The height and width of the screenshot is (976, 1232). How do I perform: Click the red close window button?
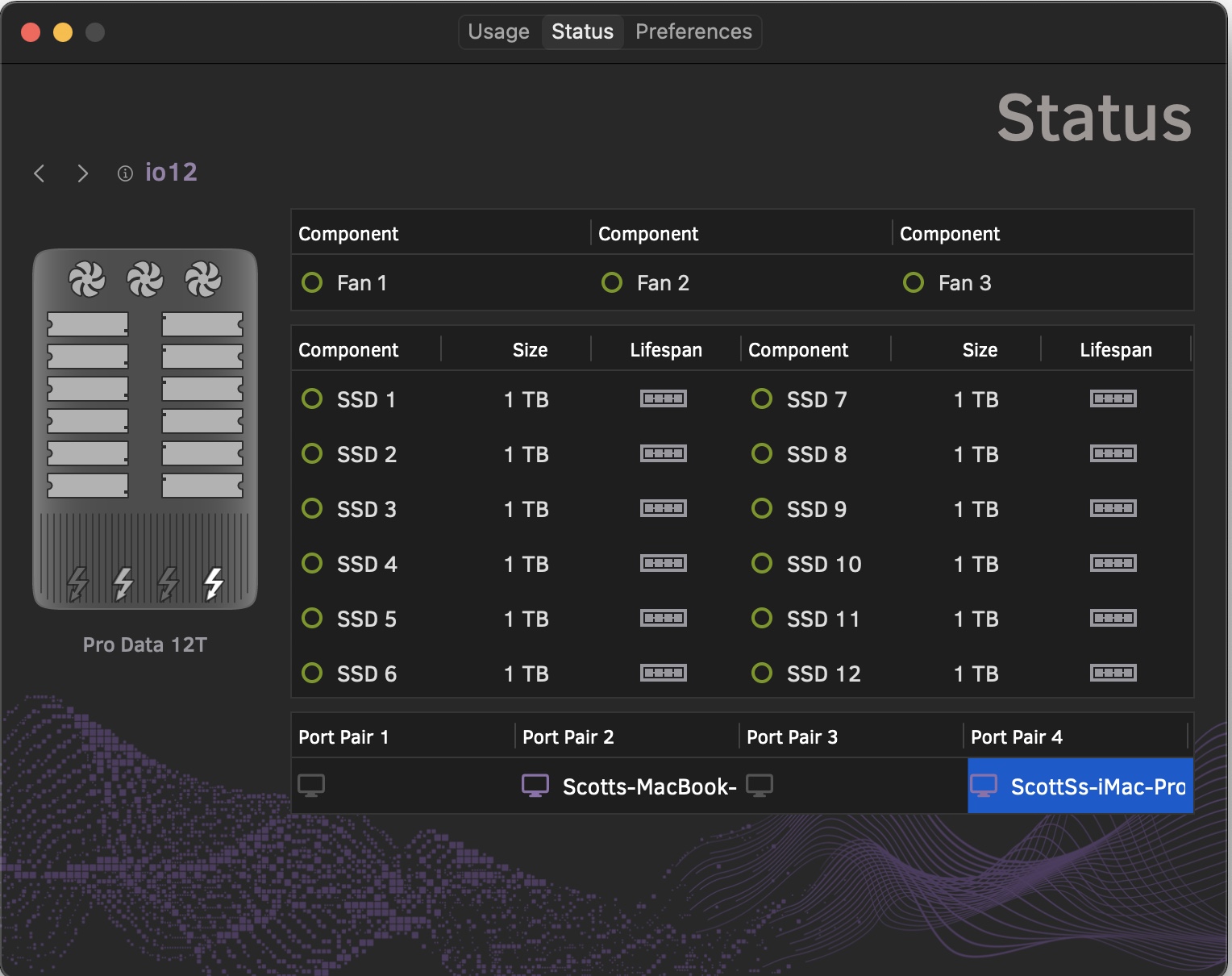click(31, 32)
